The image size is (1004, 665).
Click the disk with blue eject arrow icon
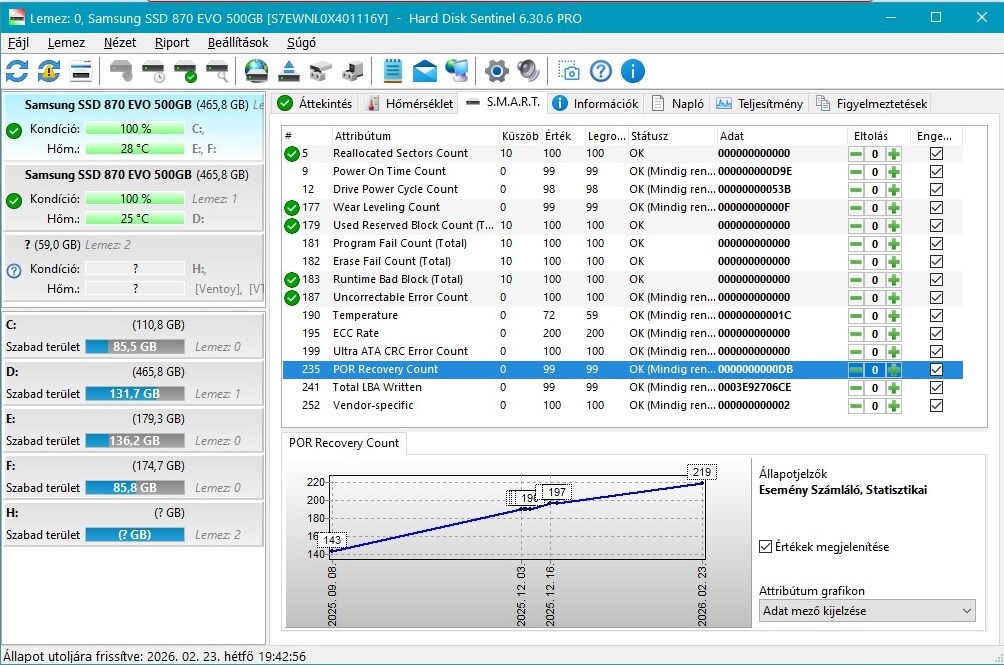pyautogui.click(x=289, y=71)
